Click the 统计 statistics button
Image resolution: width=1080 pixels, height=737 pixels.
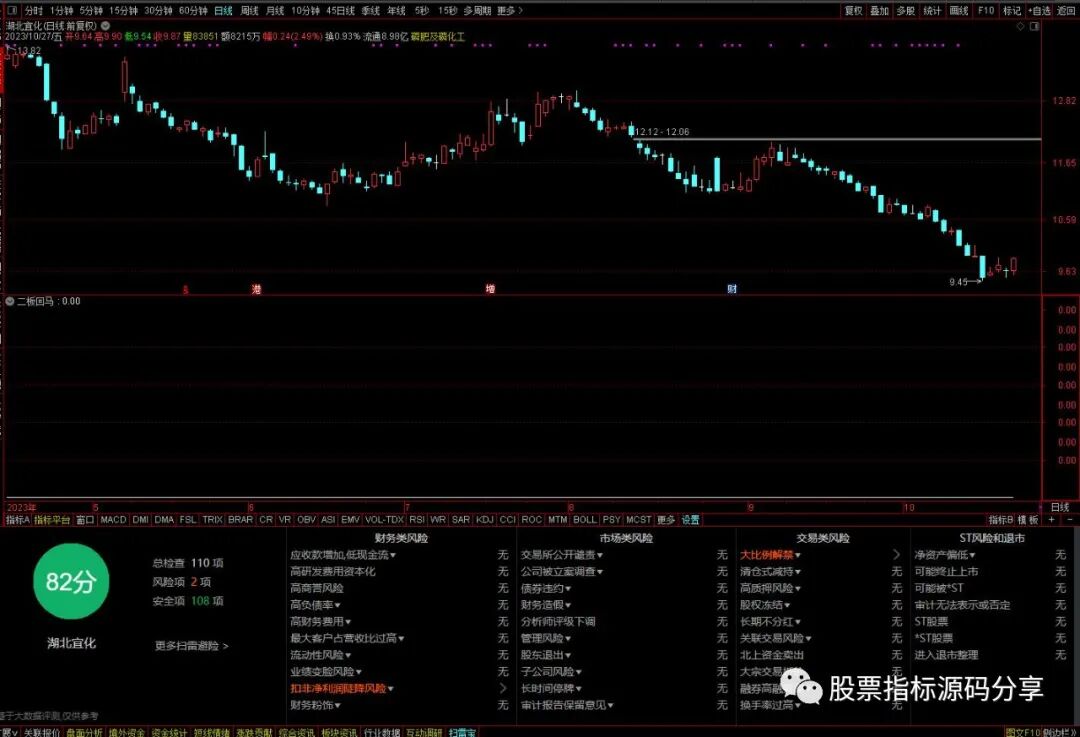[932, 10]
